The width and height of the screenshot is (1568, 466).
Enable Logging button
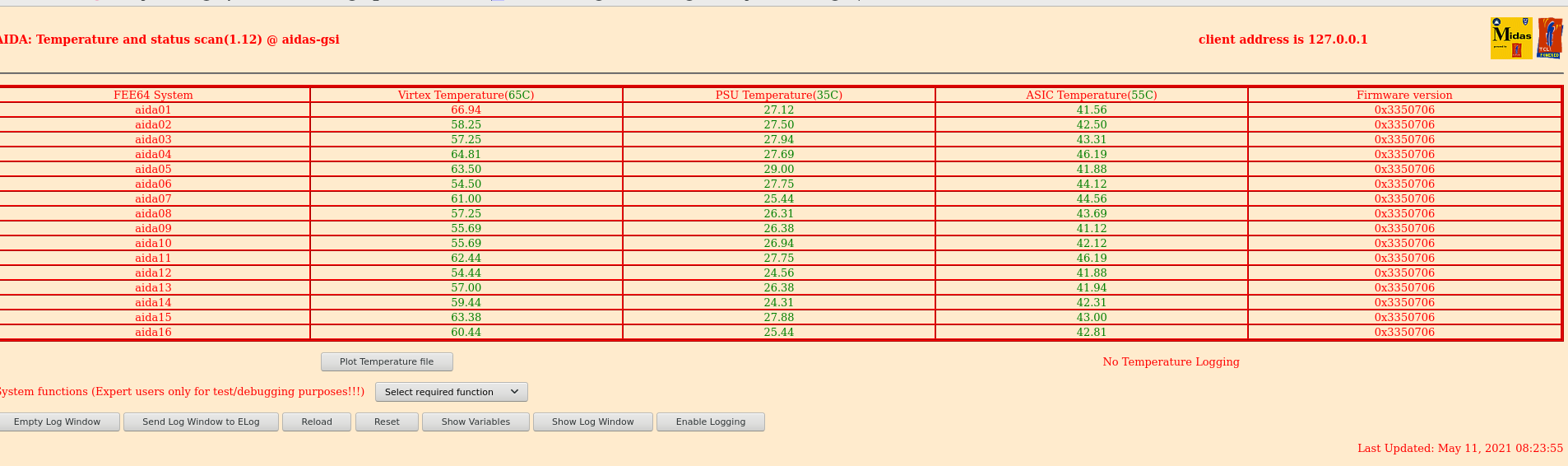pyautogui.click(x=711, y=422)
